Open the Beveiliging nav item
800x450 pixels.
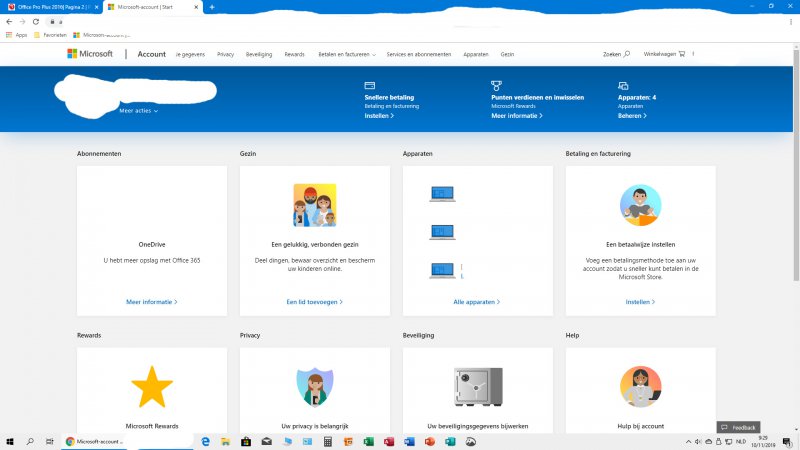tap(259, 55)
